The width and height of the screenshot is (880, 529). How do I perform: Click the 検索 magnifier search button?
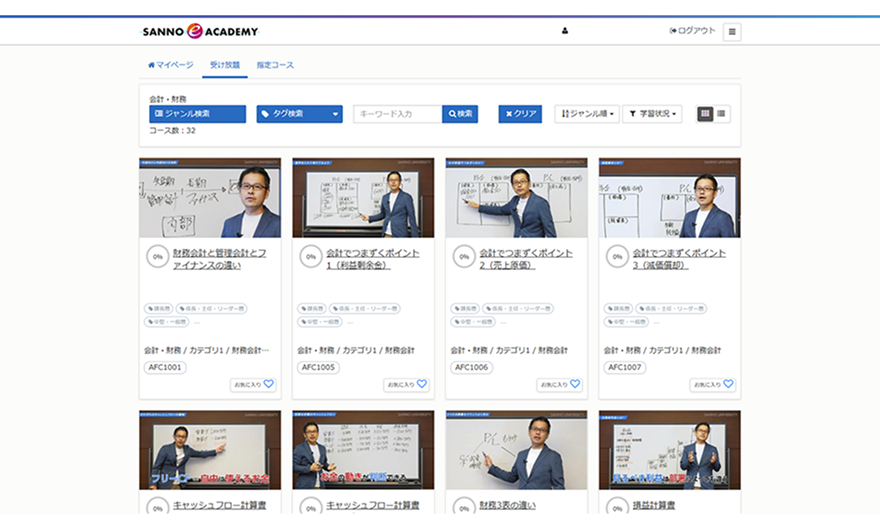tap(460, 114)
